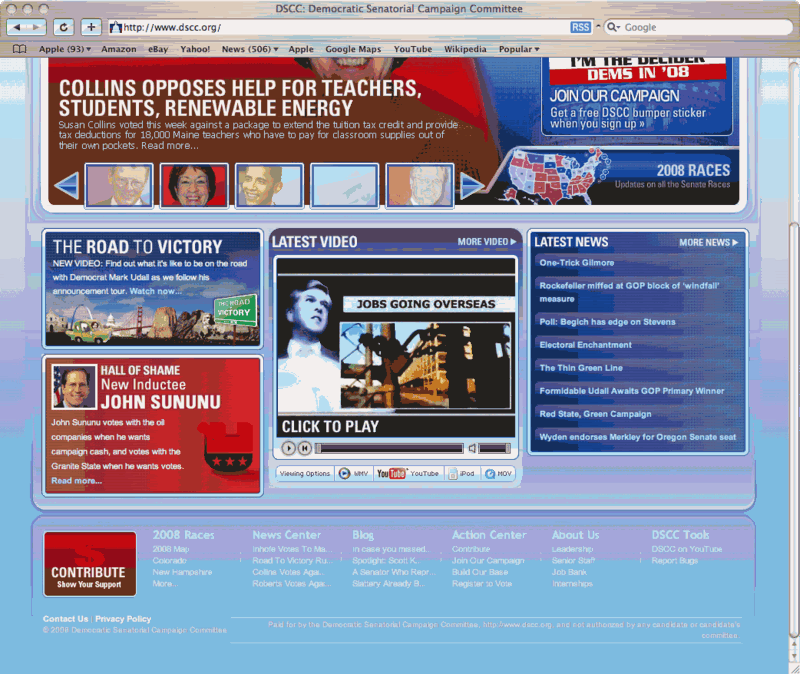Click the Google search magnifier icon
The image size is (800, 674).
(612, 27)
